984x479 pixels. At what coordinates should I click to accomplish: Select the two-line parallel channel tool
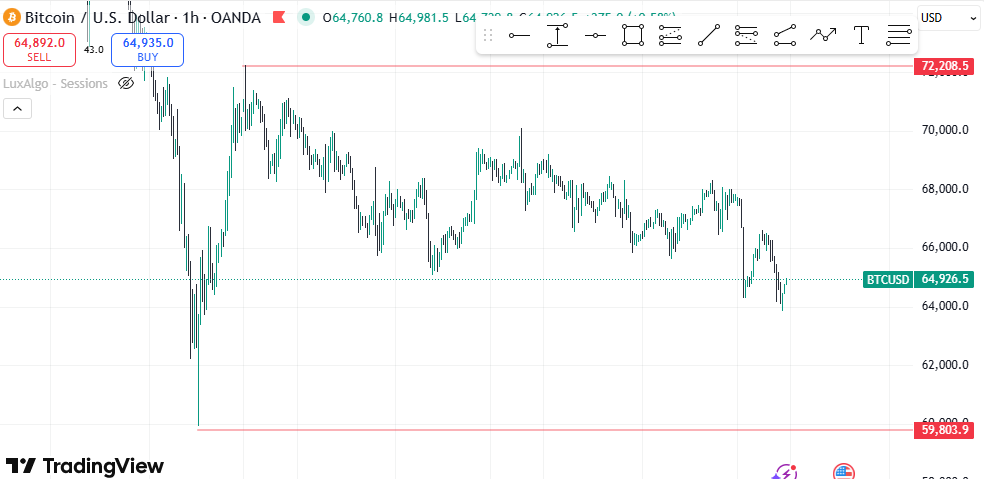coord(785,35)
